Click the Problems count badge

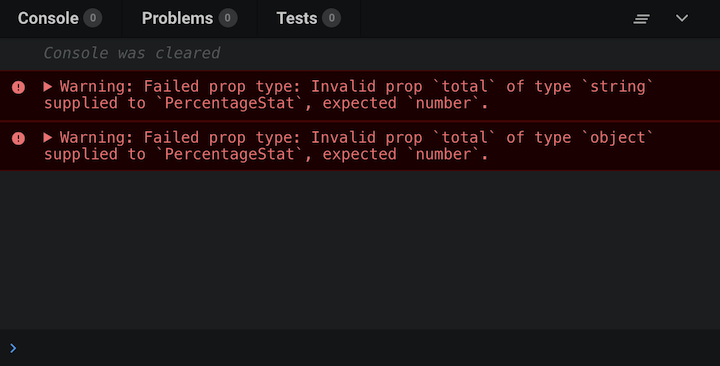coord(228,18)
